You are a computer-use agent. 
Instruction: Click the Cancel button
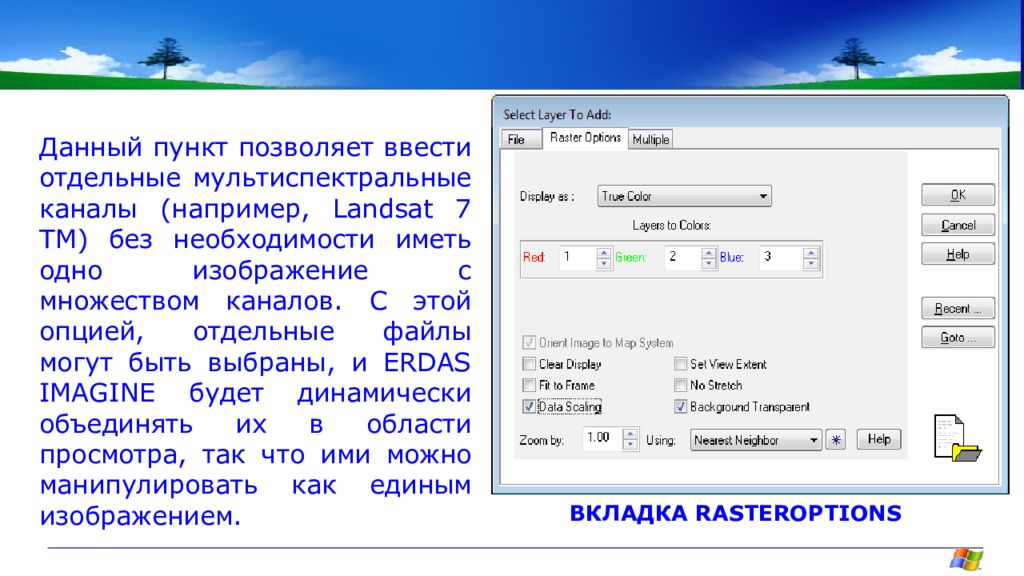(958, 226)
